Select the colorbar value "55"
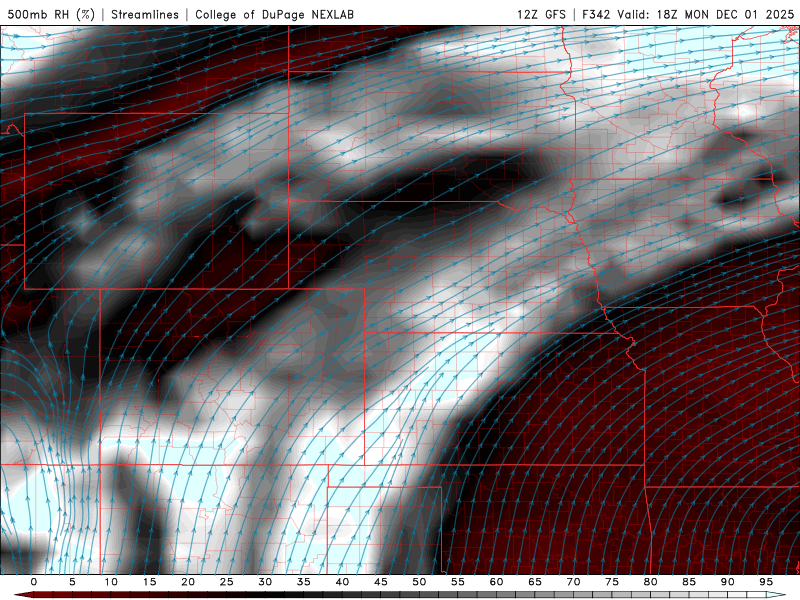 (458, 582)
